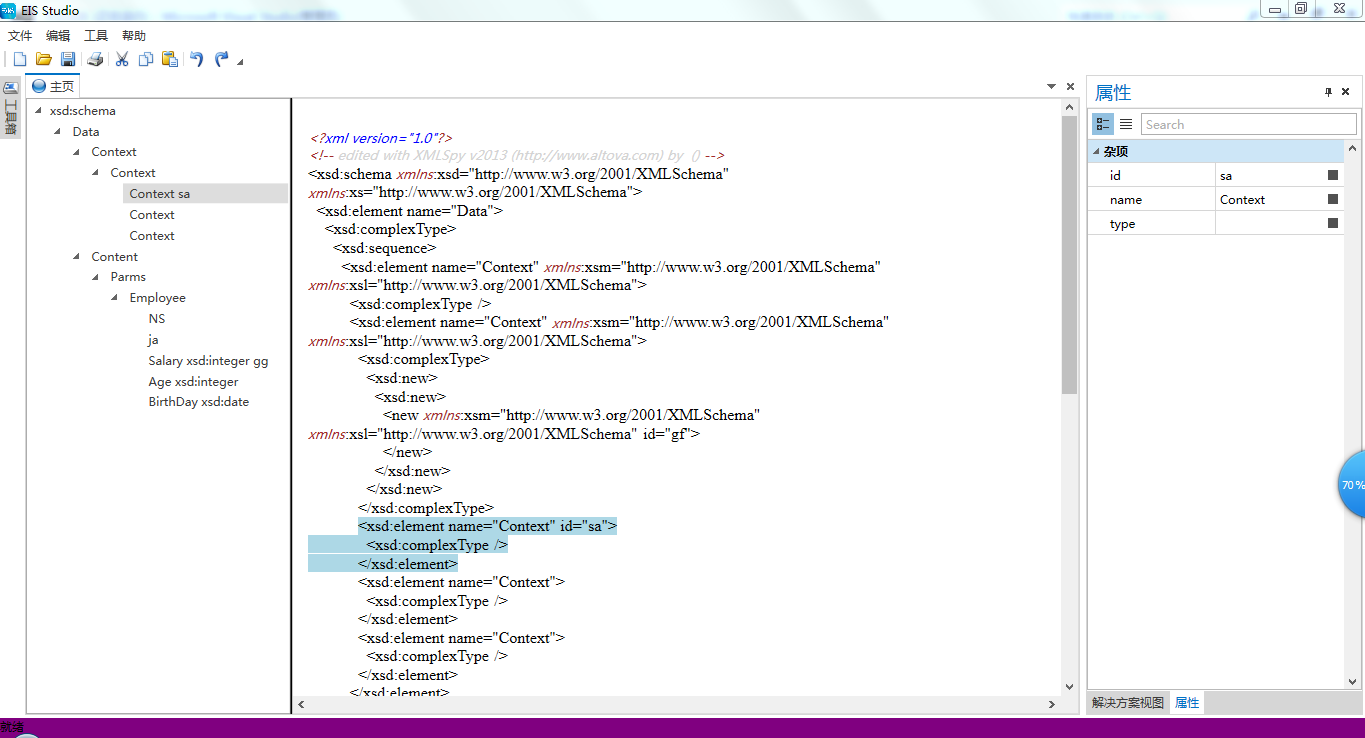The image size is (1365, 738).
Task: Click the Print toolbar icon
Action: click(95, 59)
